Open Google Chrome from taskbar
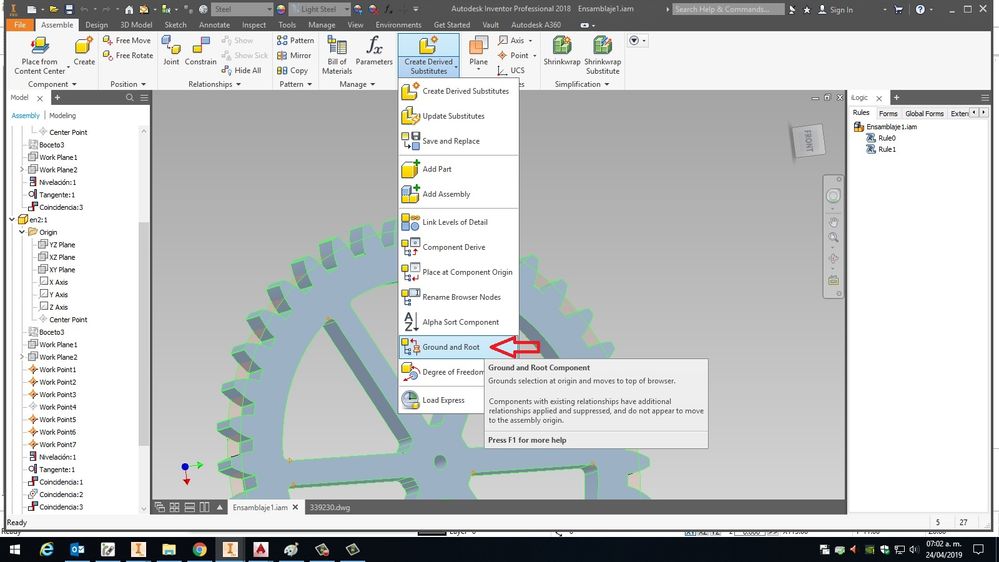999x562 pixels. [199, 549]
